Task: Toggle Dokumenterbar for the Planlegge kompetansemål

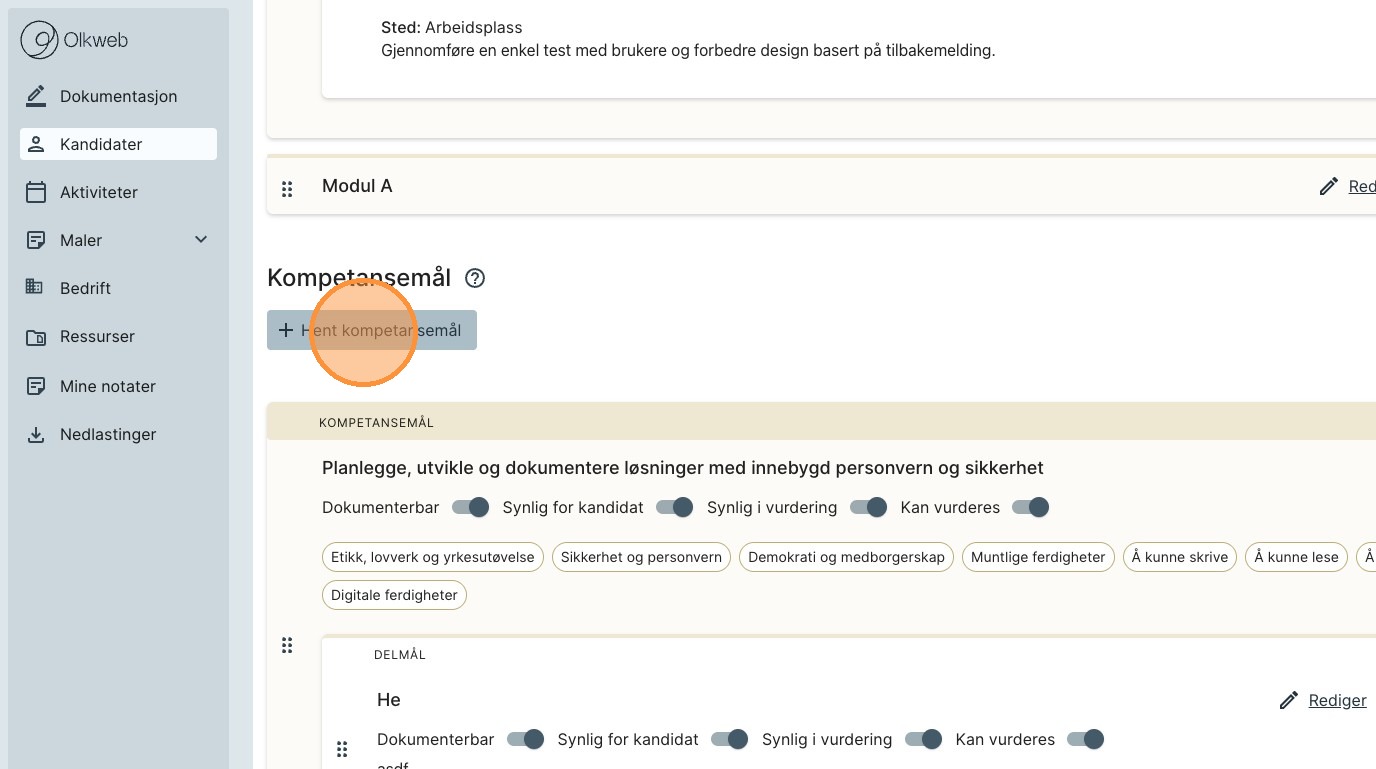Action: point(471,507)
